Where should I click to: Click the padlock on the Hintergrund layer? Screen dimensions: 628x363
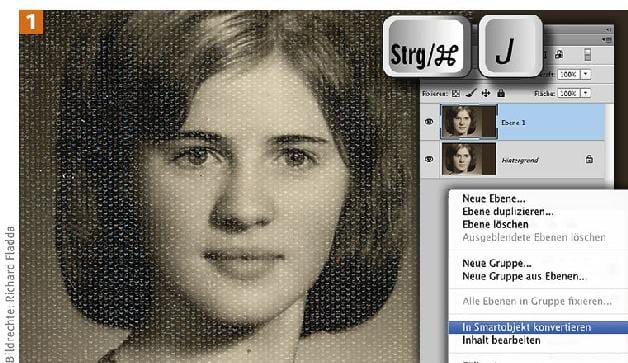[x=589, y=159]
